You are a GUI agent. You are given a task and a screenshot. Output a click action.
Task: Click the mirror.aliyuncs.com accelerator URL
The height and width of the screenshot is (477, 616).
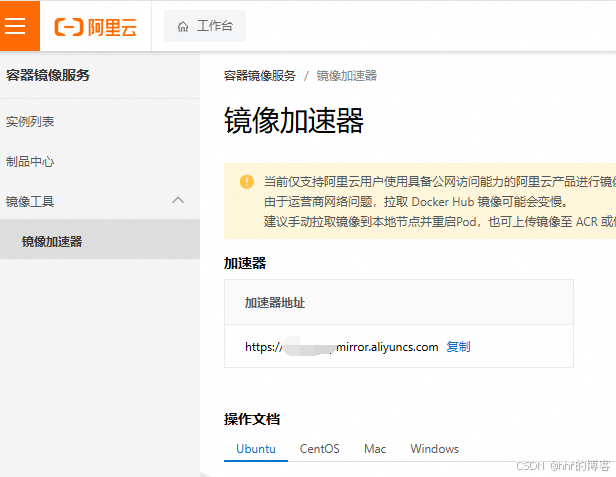pos(341,347)
